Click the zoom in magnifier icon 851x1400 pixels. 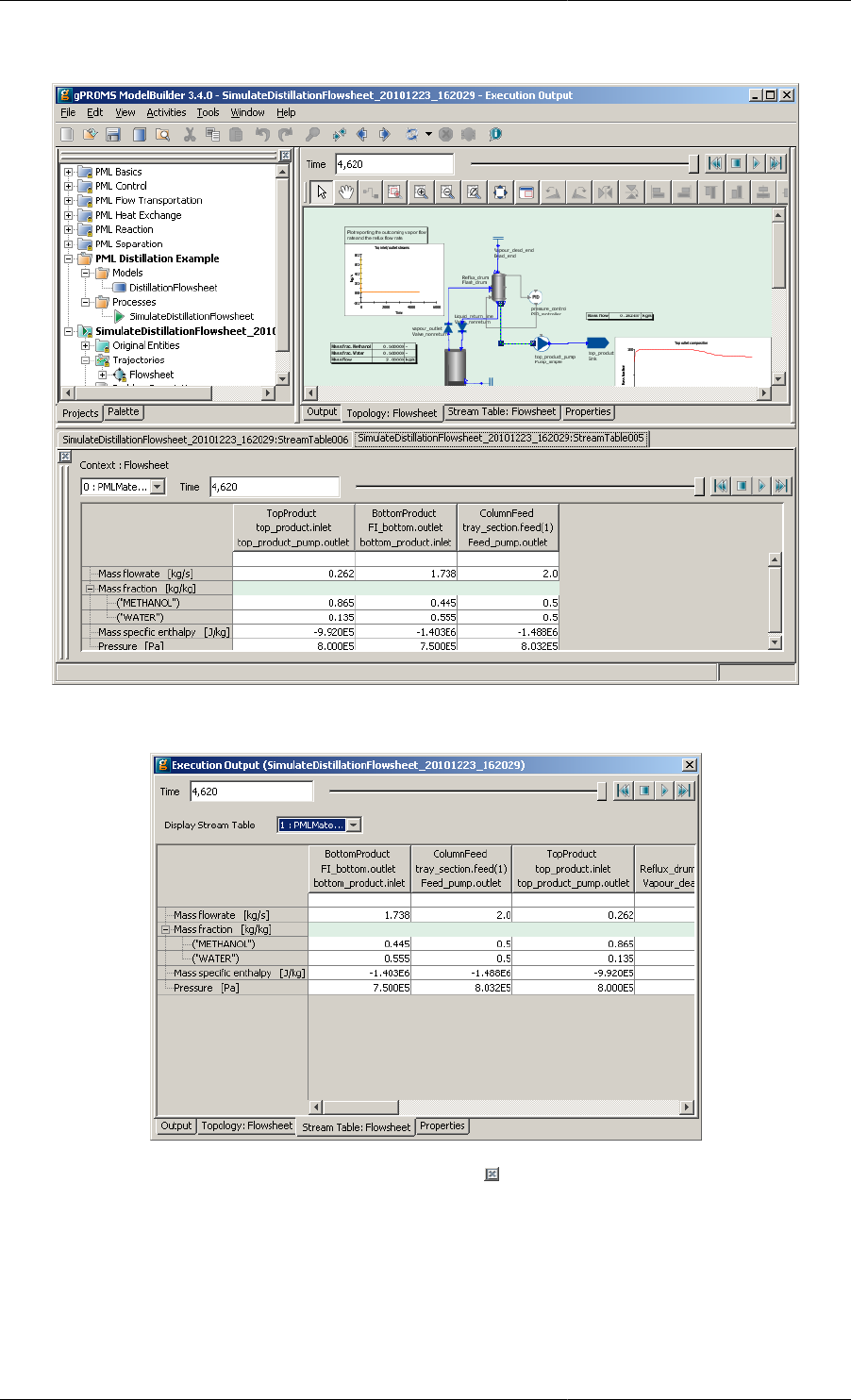tap(422, 192)
